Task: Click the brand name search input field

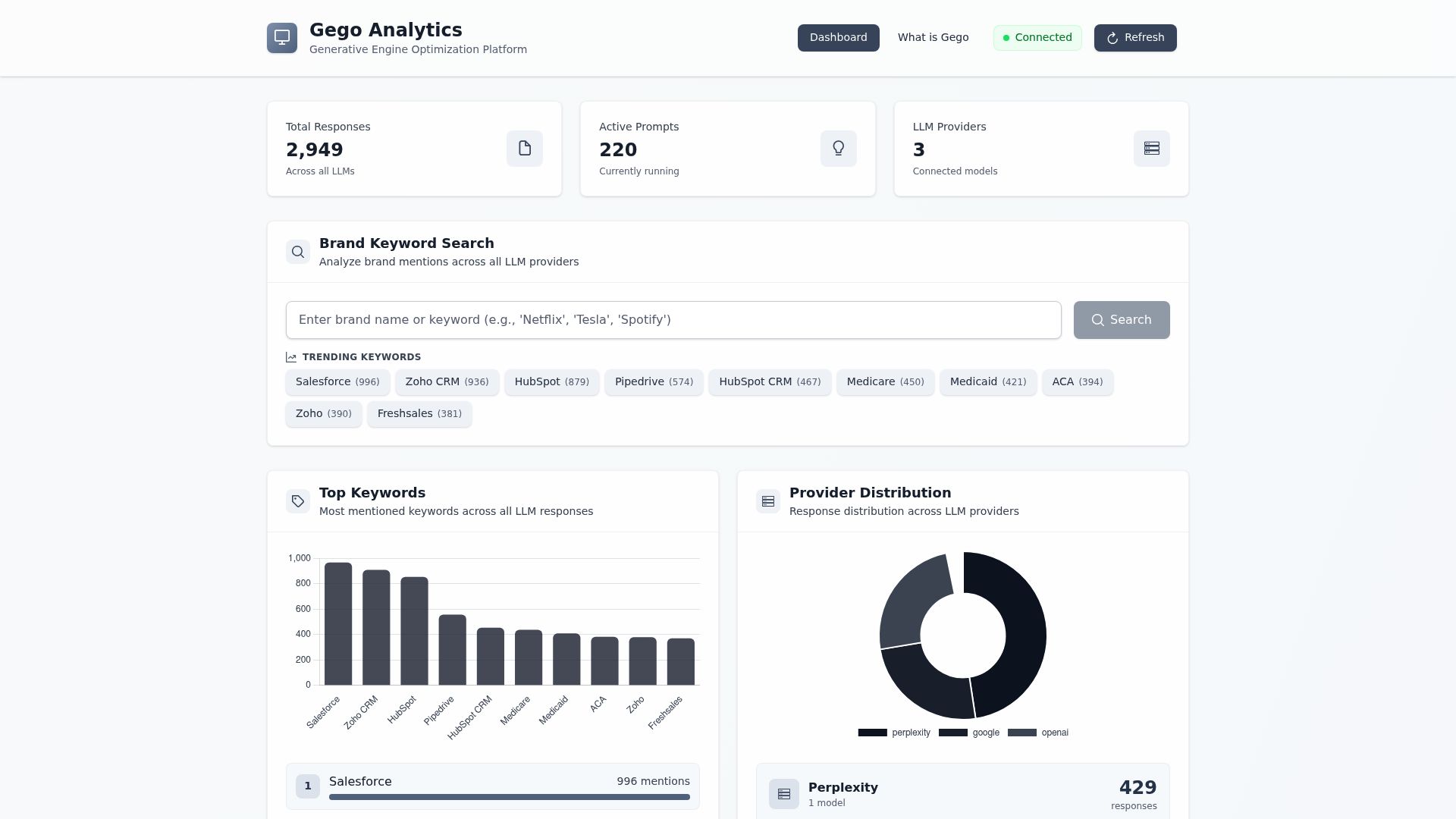Action: click(x=673, y=319)
